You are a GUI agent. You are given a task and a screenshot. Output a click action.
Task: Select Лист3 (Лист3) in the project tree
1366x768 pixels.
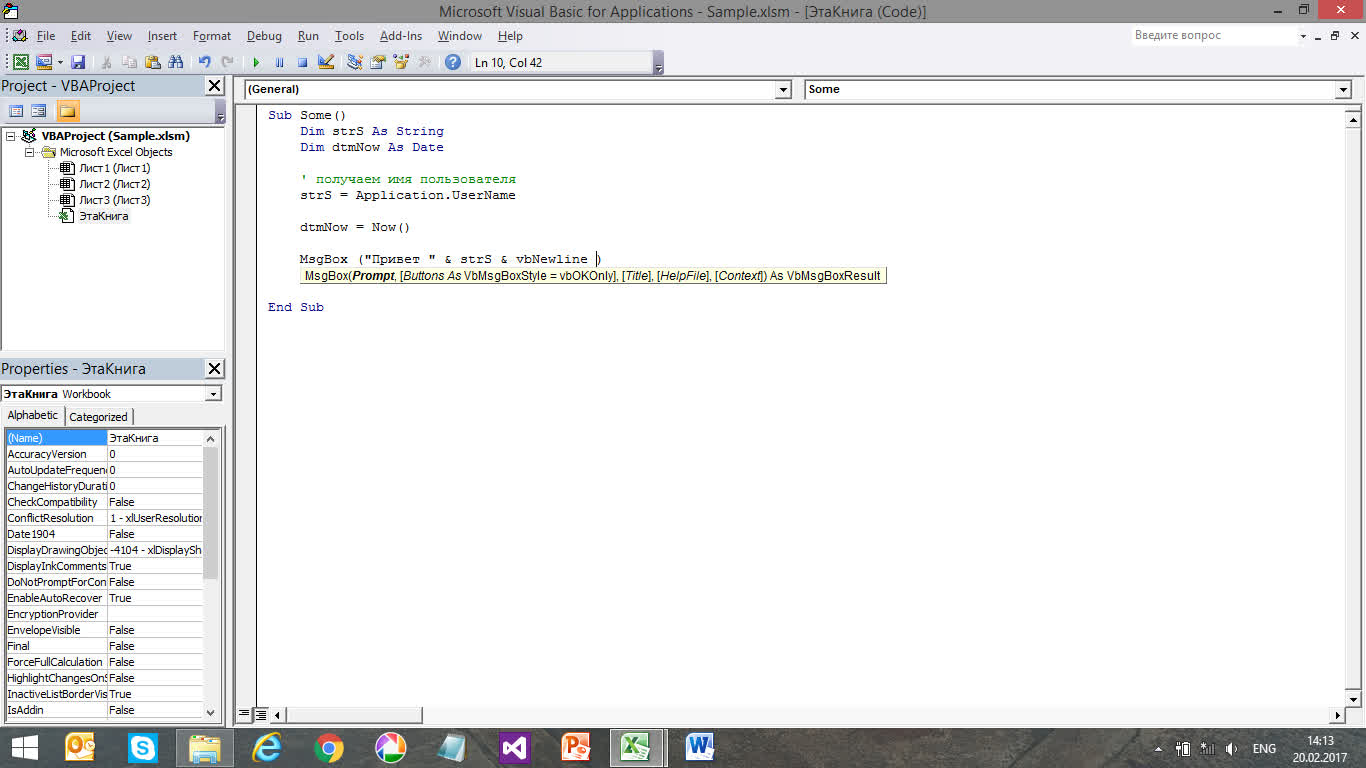pos(114,200)
